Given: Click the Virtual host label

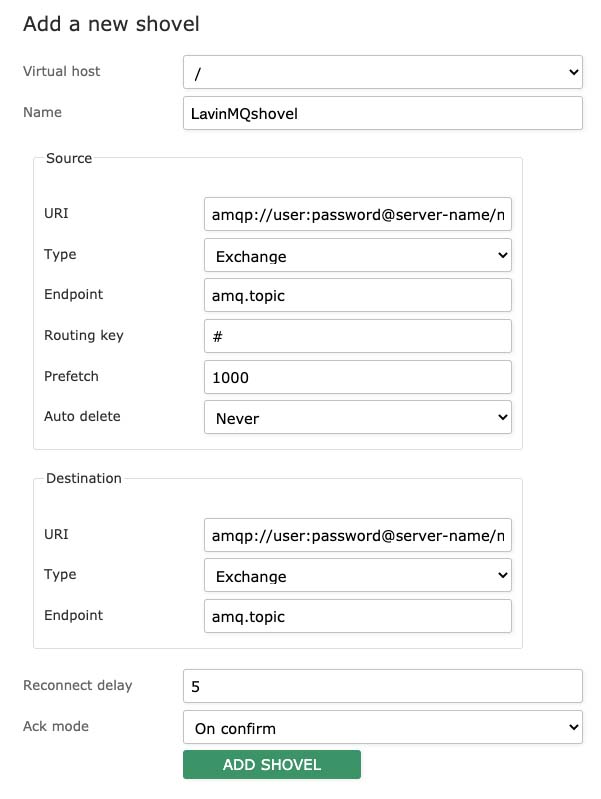Looking at the screenshot, I should click(x=62, y=72).
